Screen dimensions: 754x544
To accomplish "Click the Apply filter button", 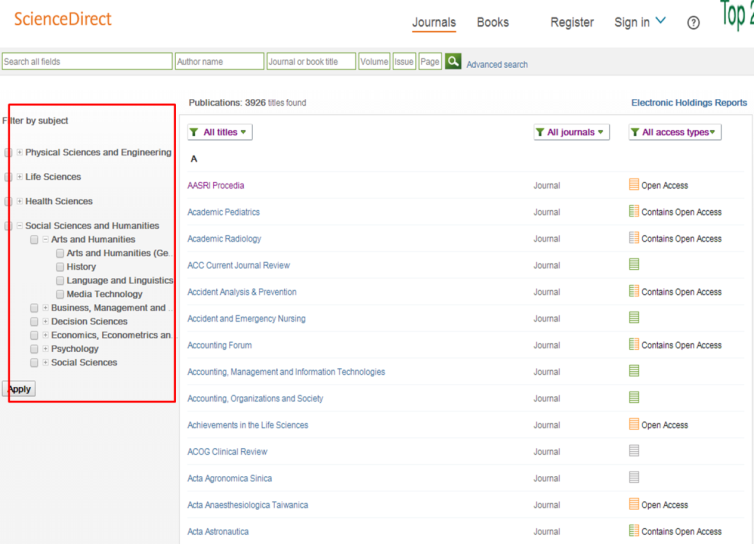I will coord(19,389).
